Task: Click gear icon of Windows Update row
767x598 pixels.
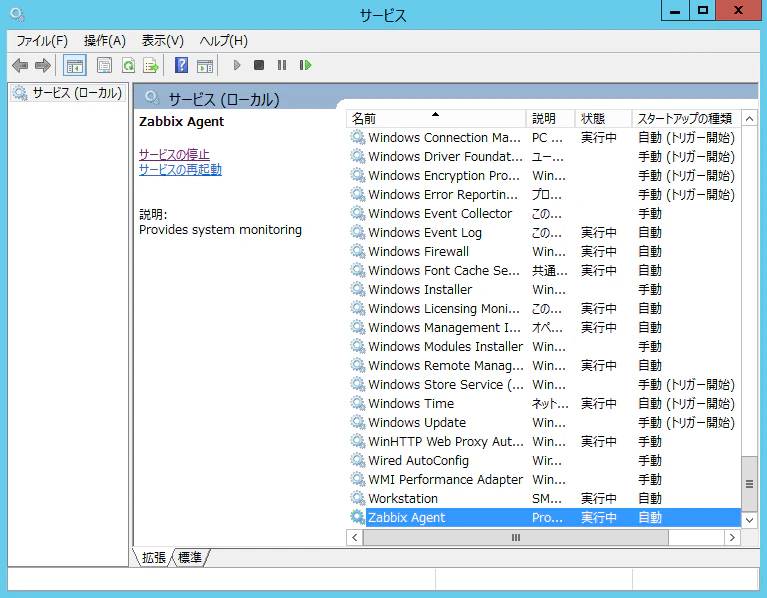Action: coord(358,422)
